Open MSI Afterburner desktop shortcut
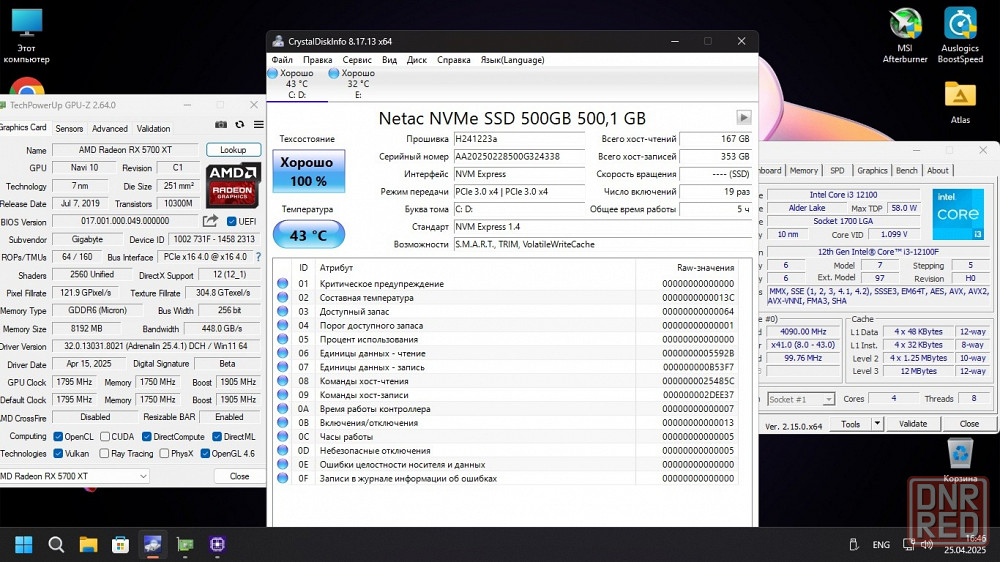This screenshot has width=1000, height=562. (905, 35)
